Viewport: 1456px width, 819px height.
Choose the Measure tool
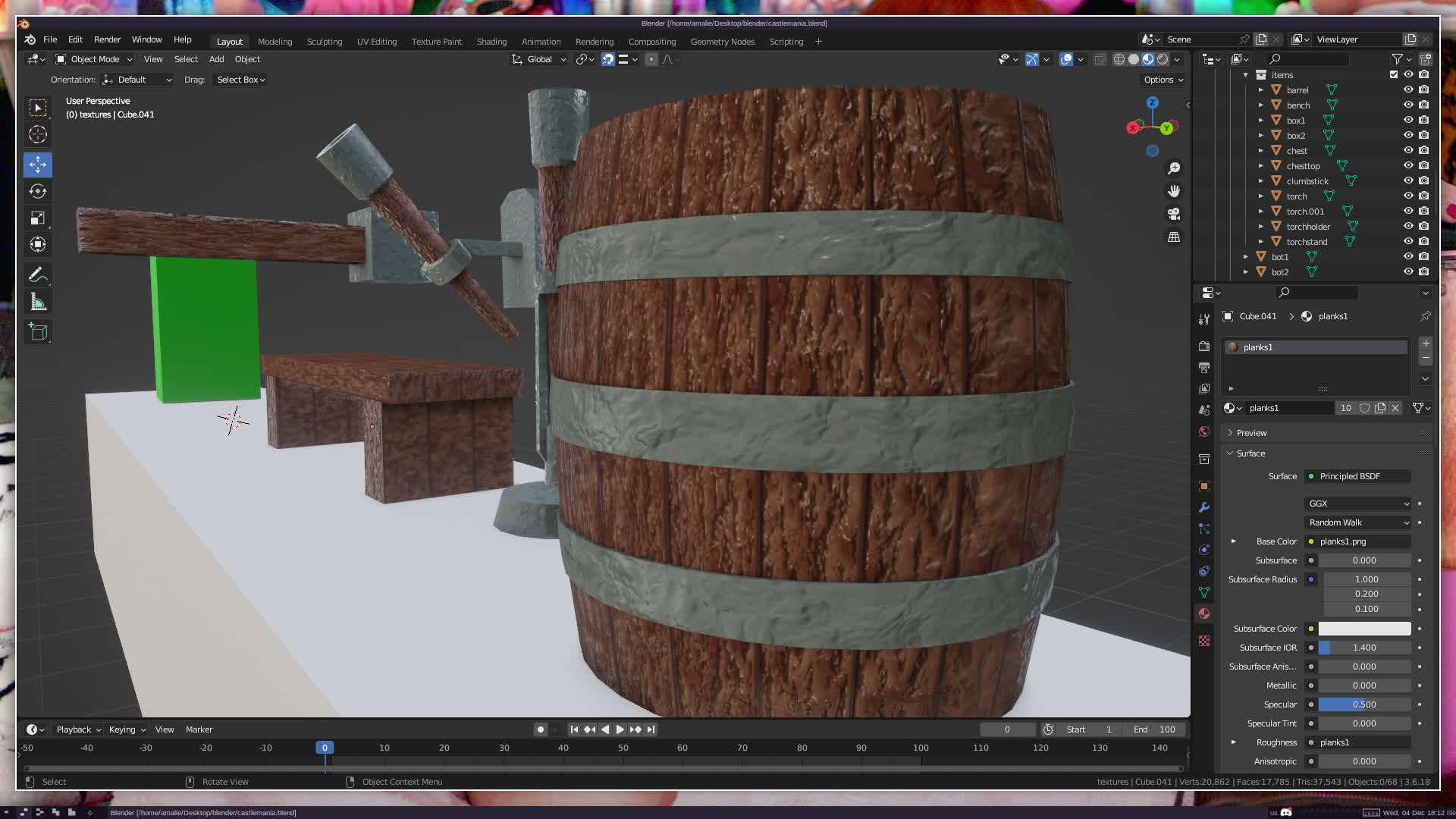(x=38, y=303)
